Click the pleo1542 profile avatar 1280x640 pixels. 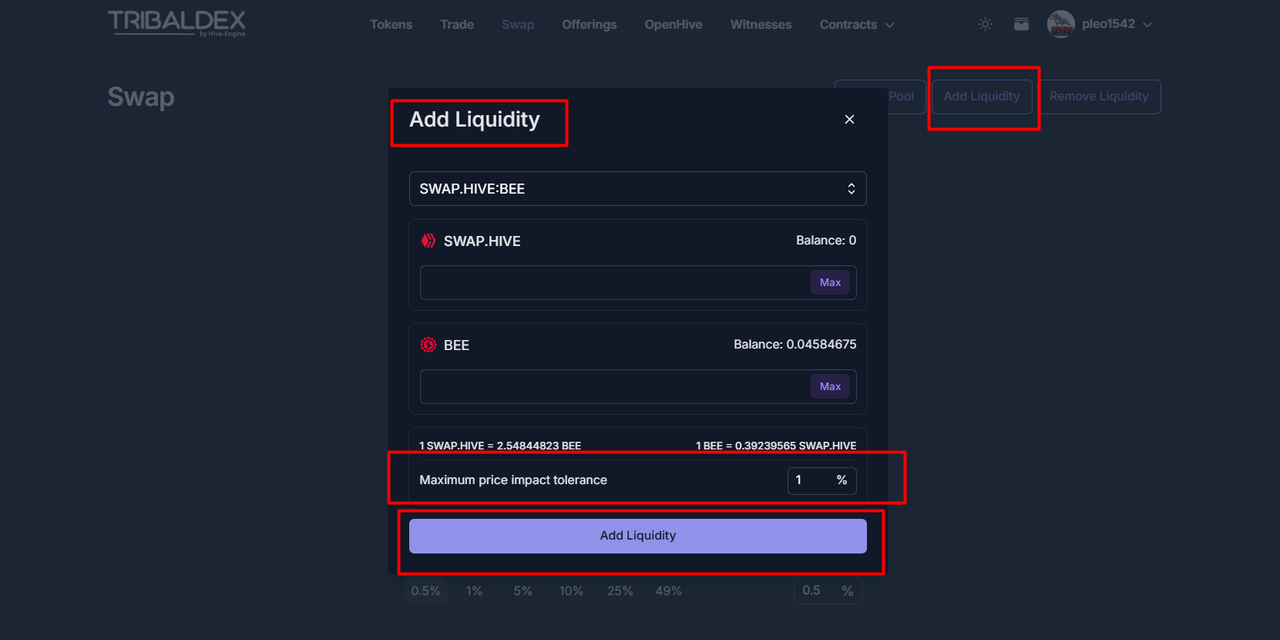1061,24
